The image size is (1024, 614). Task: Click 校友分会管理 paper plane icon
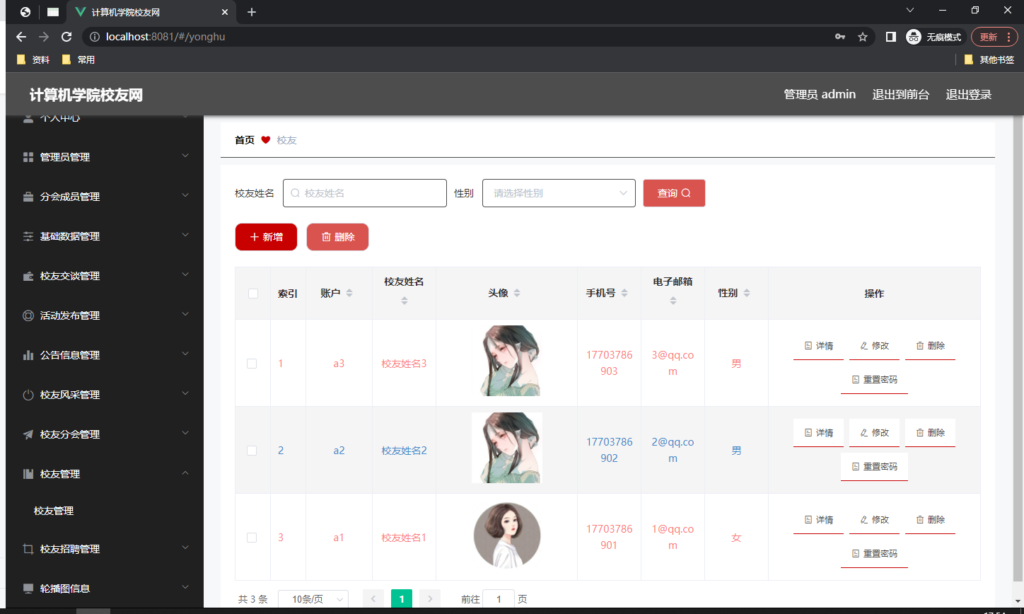28,434
